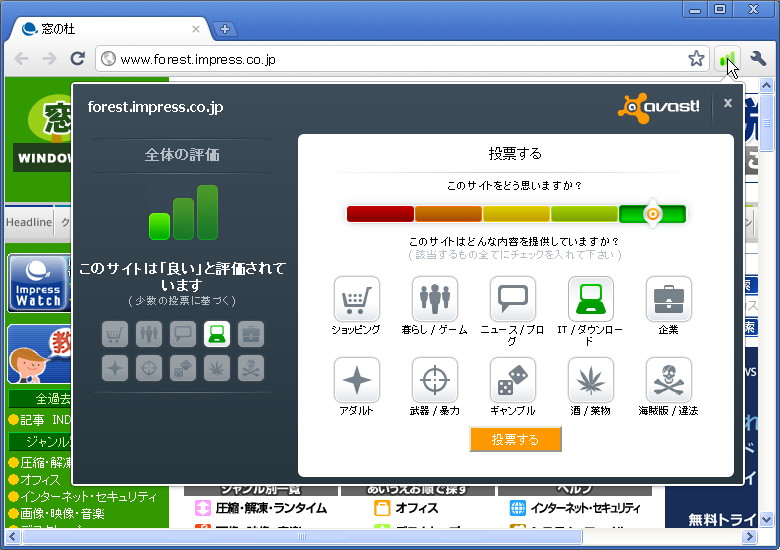Maximize the browser window
The image size is (780, 550).
720,9
